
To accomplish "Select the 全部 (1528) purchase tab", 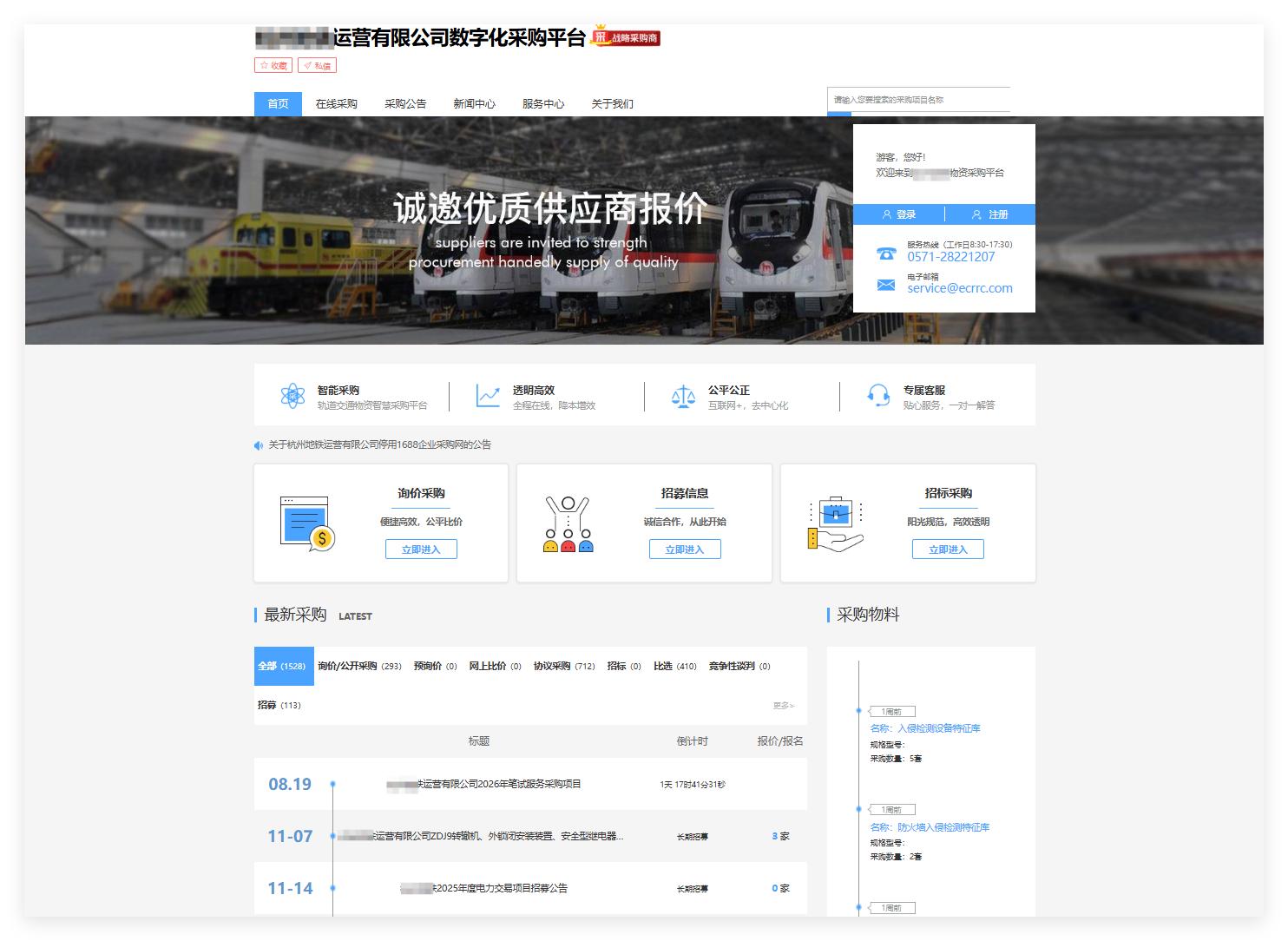I will tap(284, 666).
